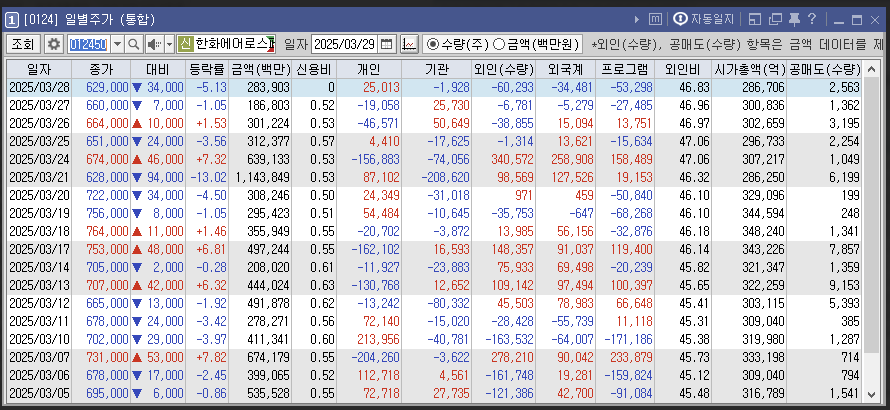This screenshot has height=410, width=890.
Task: Select the 2025/03/17 date cell
Action: tap(39, 250)
